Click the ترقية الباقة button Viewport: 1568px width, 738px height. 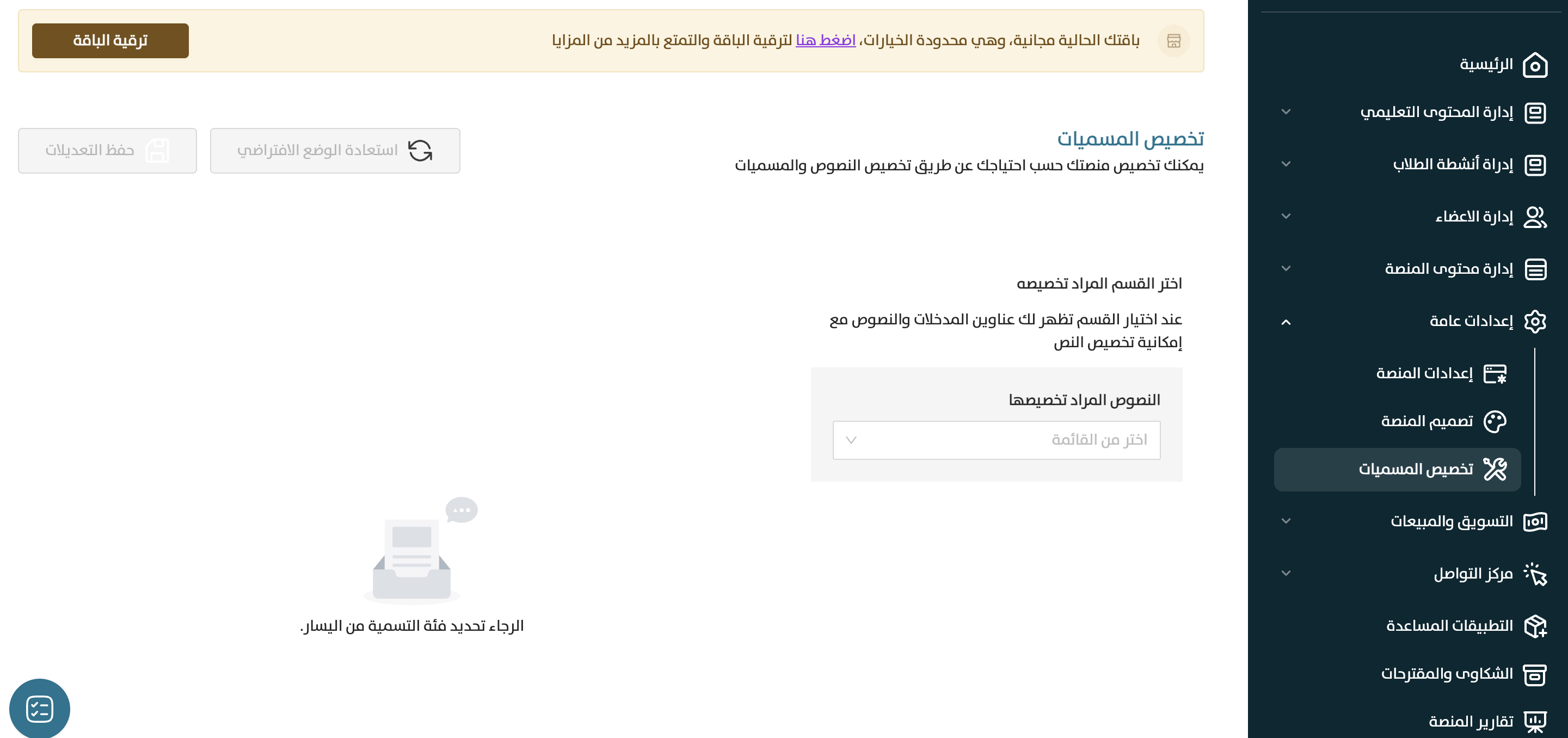(110, 41)
